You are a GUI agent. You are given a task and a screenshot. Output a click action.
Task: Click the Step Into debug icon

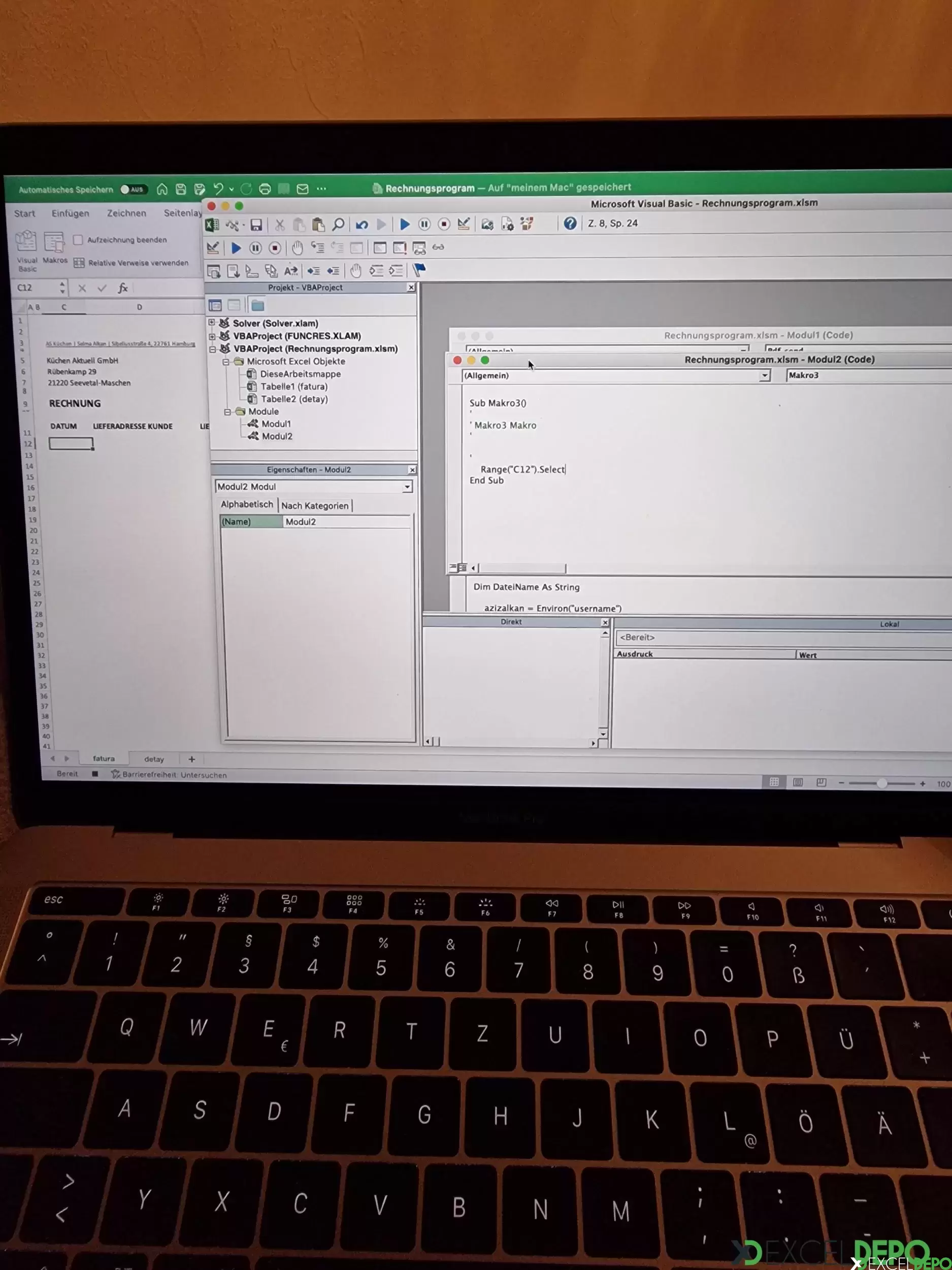(x=317, y=247)
